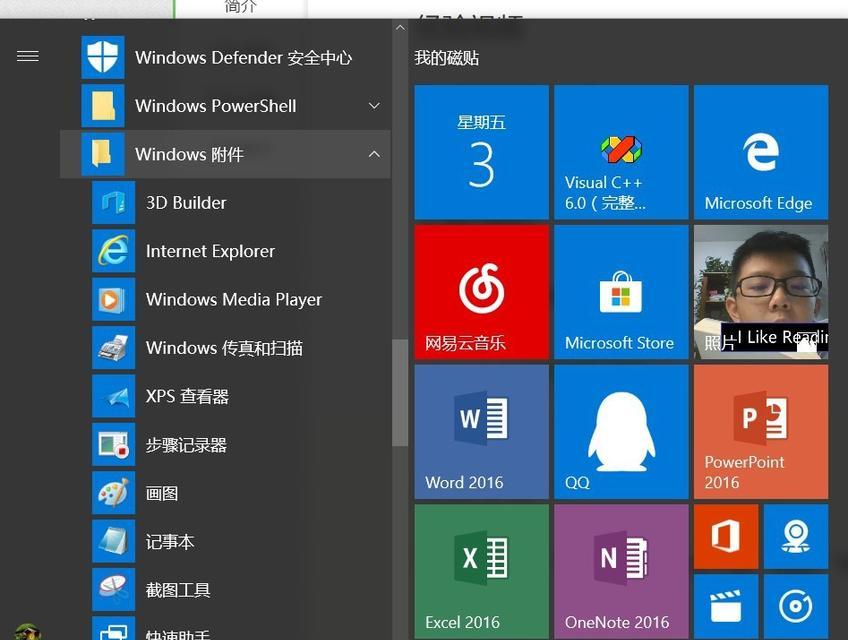848x640 pixels.
Task: Open the hamburger navigation menu
Action: [28, 56]
